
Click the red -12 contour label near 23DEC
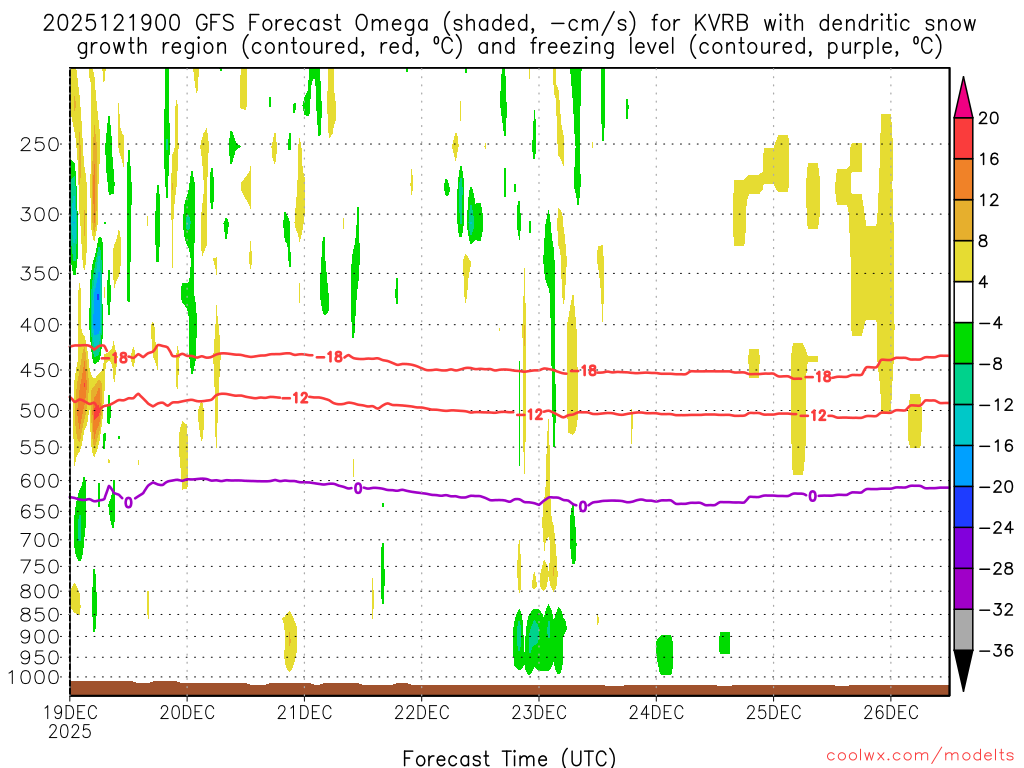tap(530, 415)
